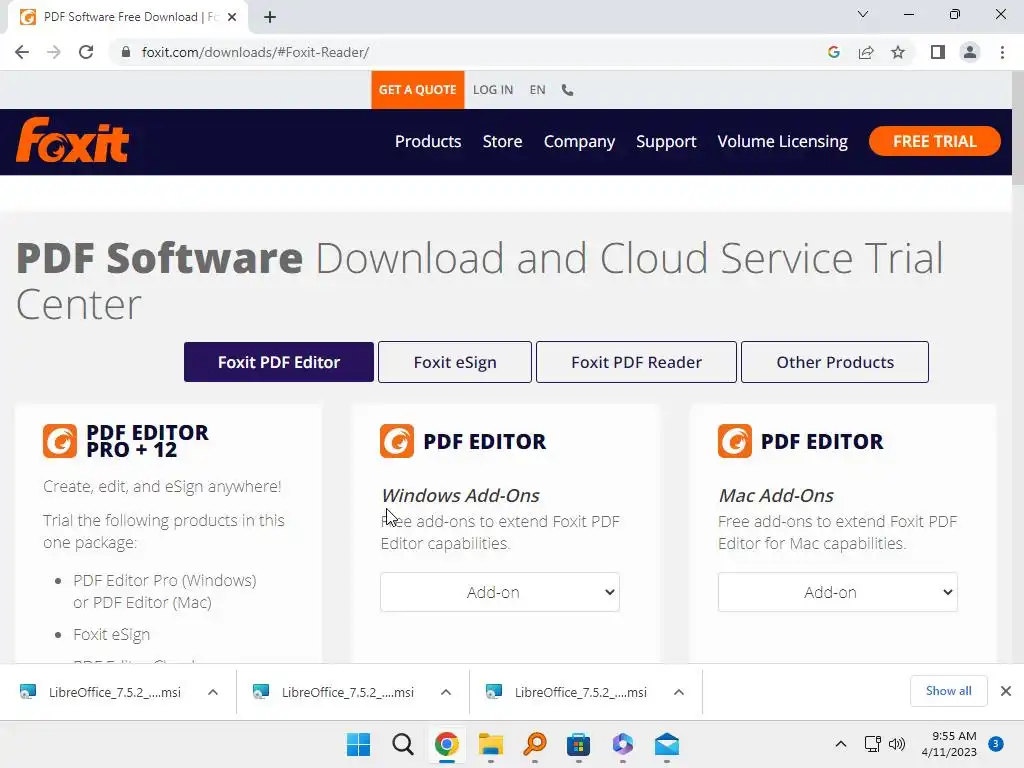Open the Windows Add-on dropdown

click(x=500, y=592)
